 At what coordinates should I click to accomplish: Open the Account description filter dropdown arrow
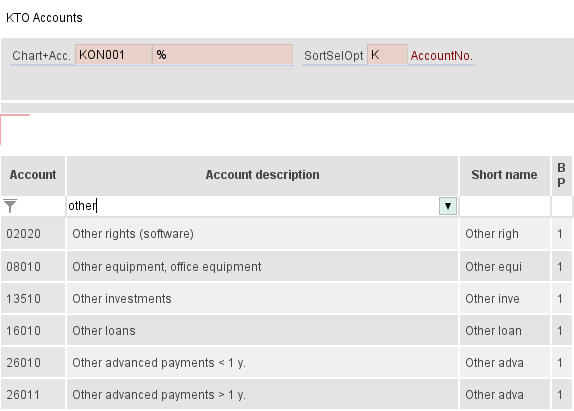(448, 206)
